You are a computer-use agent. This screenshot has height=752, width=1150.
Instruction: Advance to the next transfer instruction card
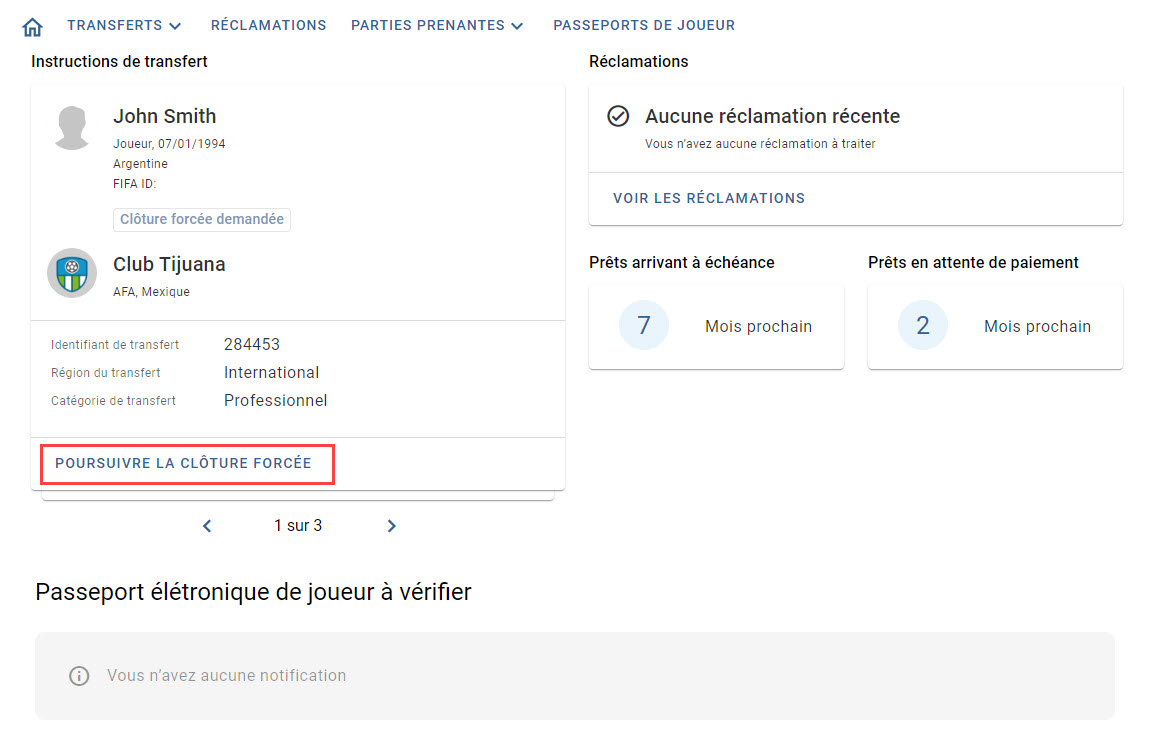[x=391, y=526]
